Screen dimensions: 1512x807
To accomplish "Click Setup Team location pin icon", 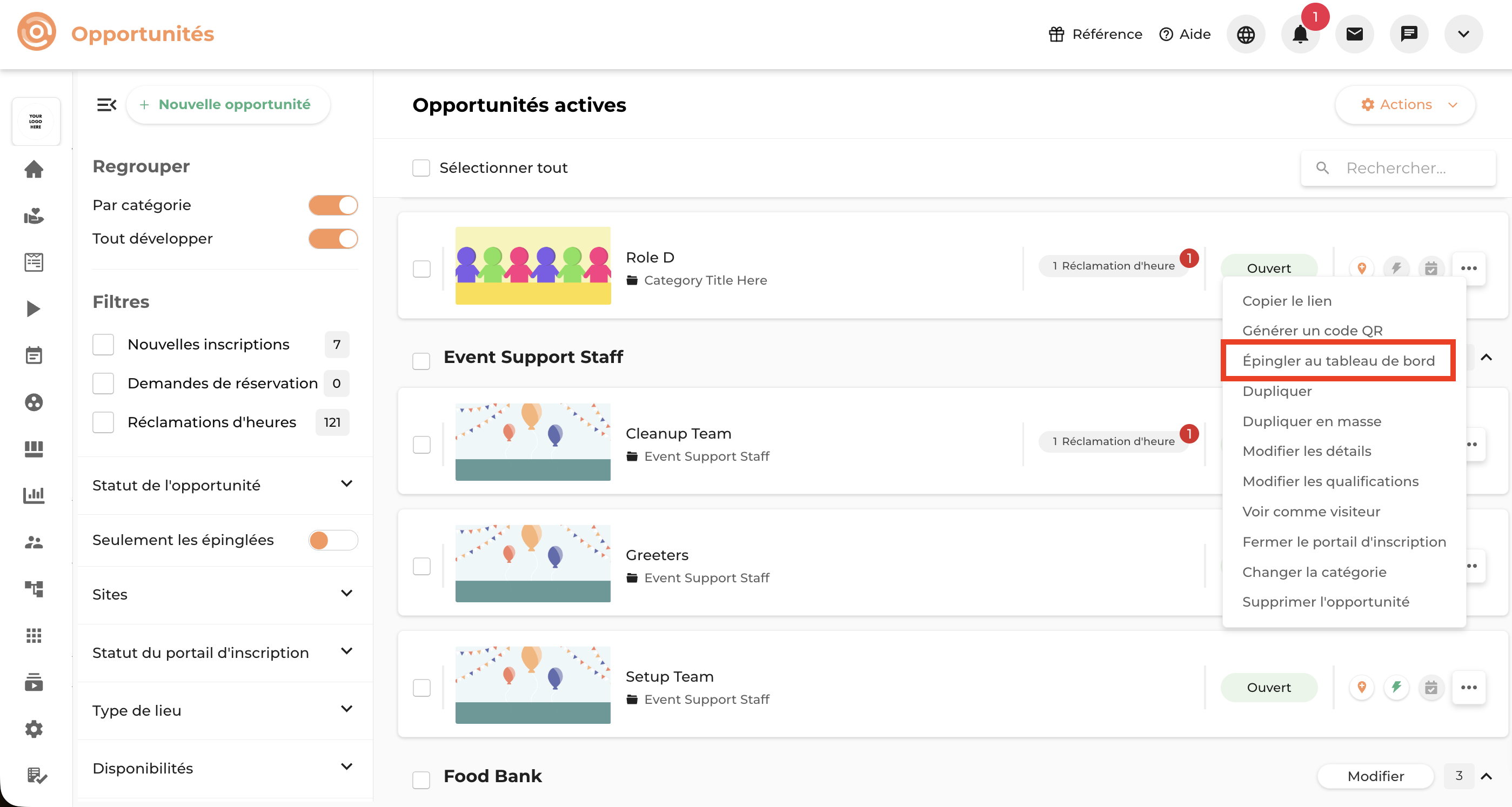I will (x=1362, y=687).
